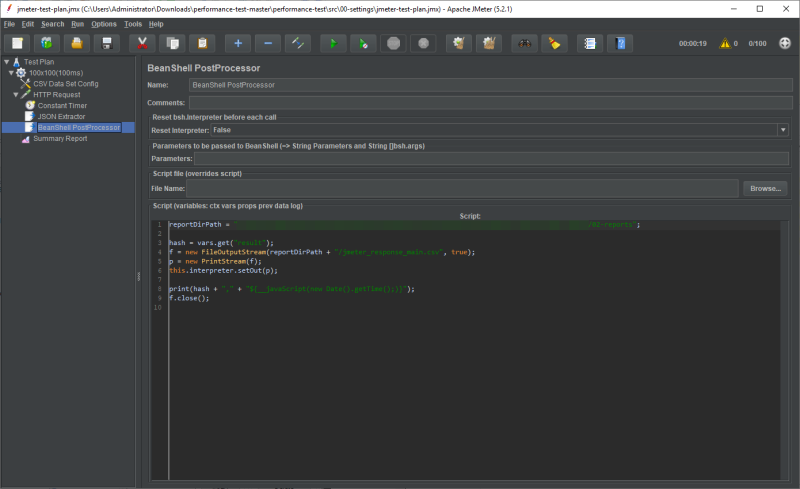Viewport: 800px width, 489px height.
Task: Open the Reset Interpreter dropdown
Action: tap(783, 130)
